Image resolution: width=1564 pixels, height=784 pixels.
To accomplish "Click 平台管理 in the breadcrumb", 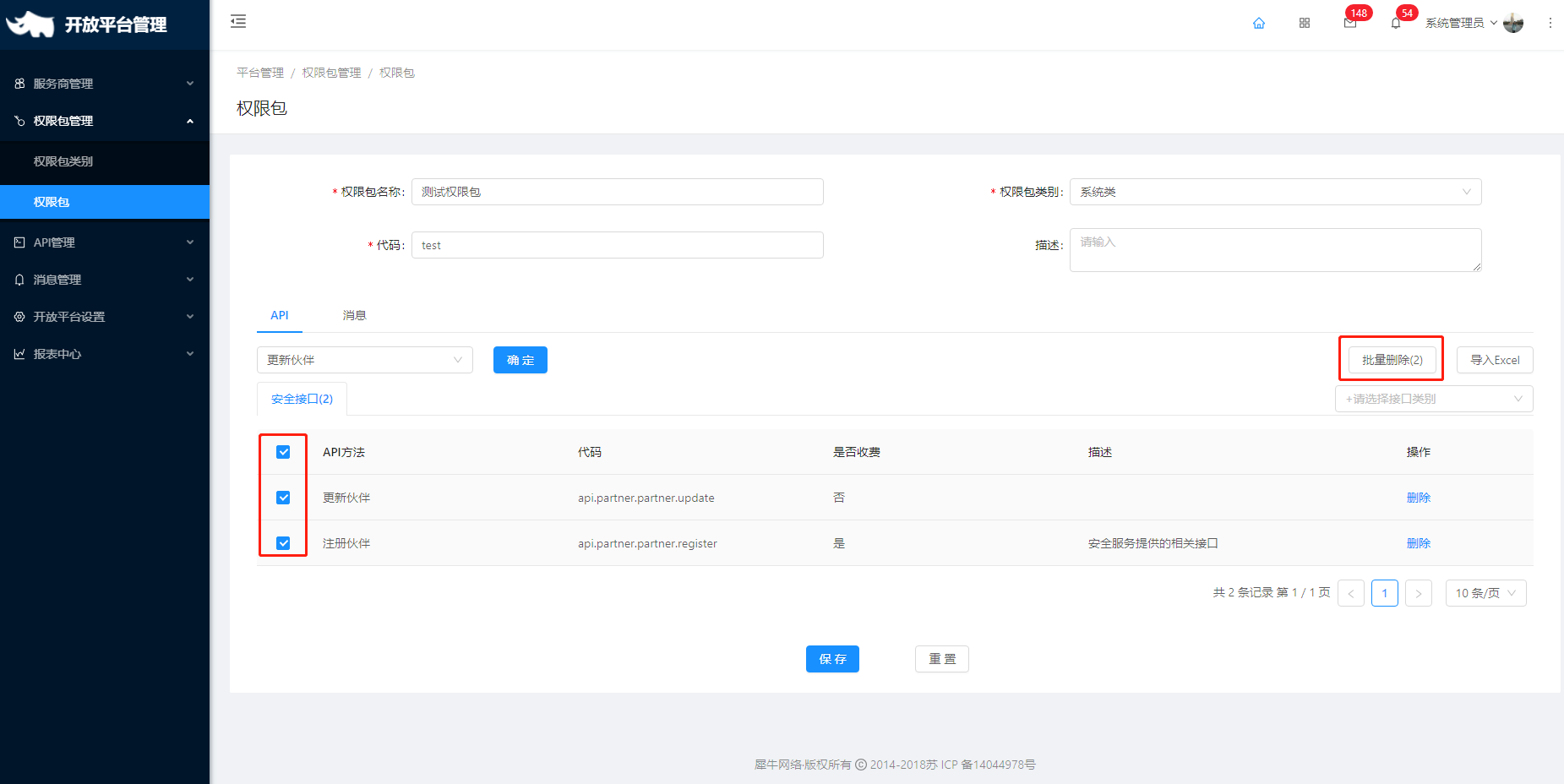I will coord(260,73).
